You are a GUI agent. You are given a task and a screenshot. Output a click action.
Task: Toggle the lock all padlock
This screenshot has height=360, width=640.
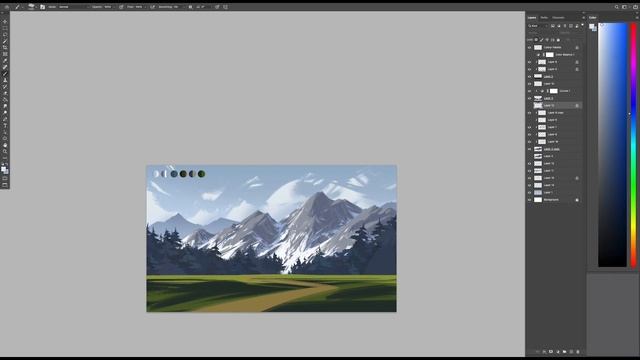point(558,40)
